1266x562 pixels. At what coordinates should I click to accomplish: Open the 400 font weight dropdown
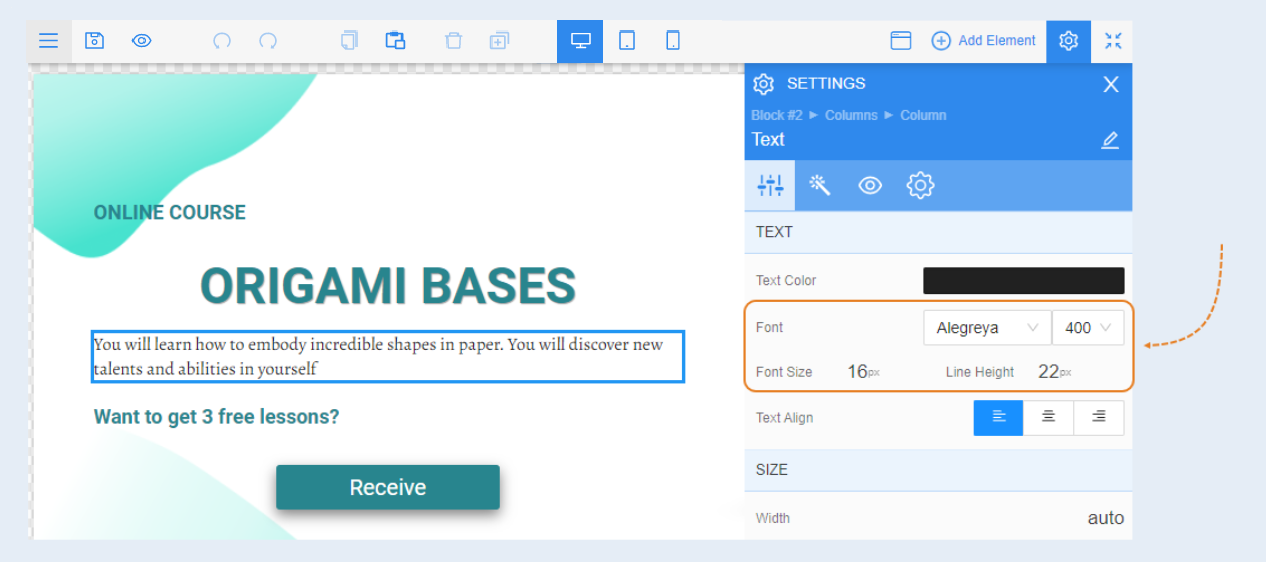(x=1088, y=328)
